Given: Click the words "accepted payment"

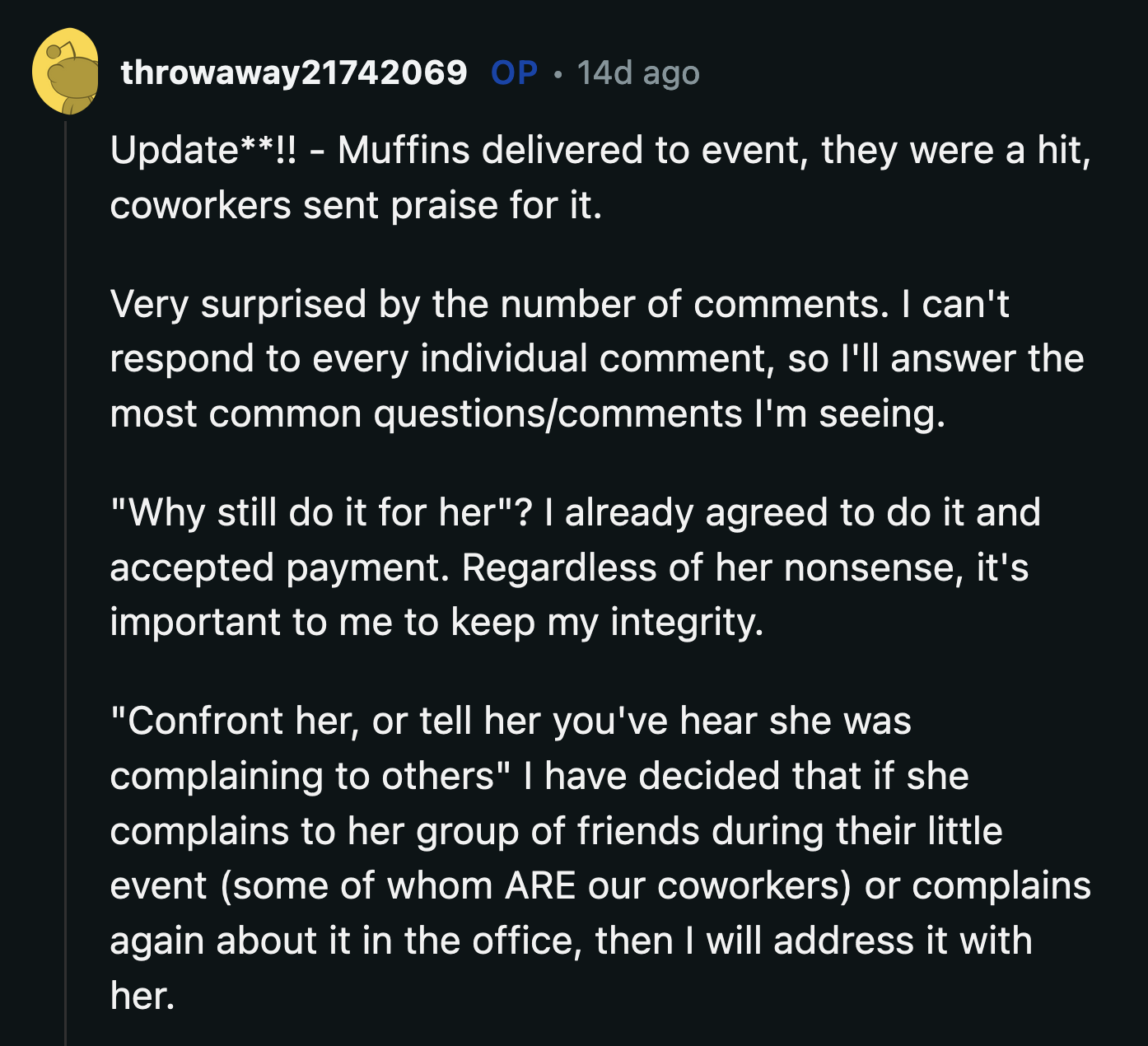Looking at the screenshot, I should [x=279, y=567].
